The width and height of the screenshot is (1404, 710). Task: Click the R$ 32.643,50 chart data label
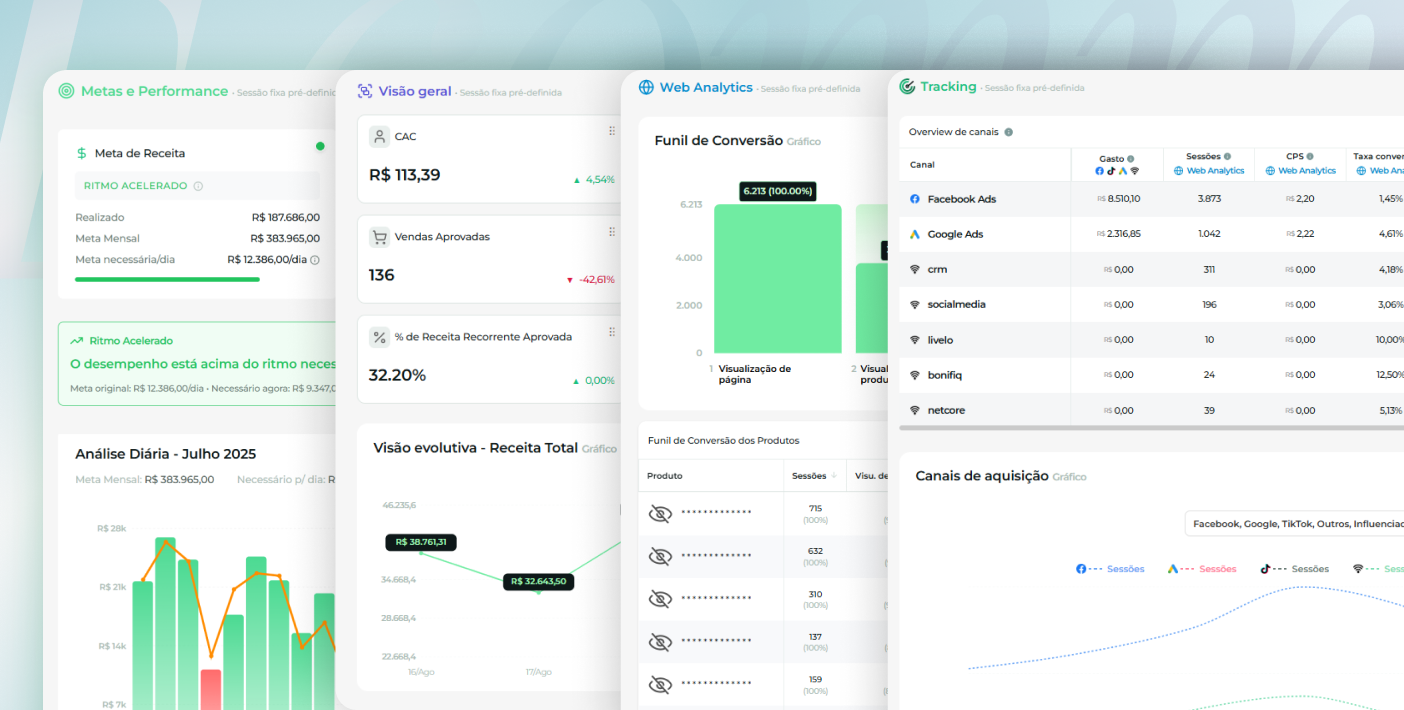538,581
